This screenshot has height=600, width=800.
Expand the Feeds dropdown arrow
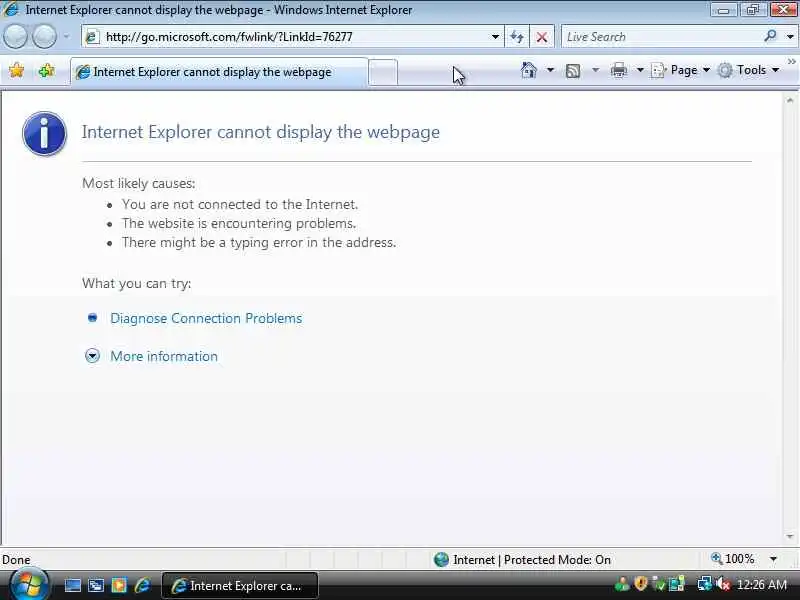tap(595, 70)
